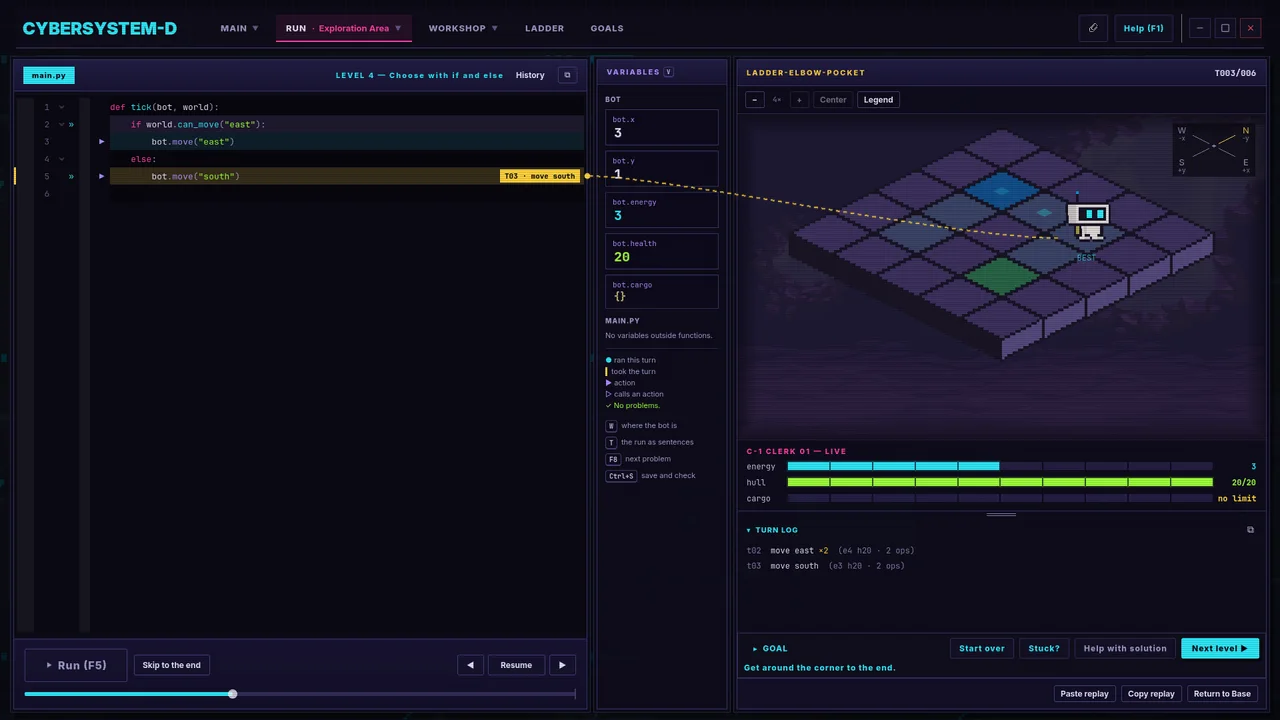Click the paperclip icon beside Help
1280x720 pixels.
click(x=1093, y=28)
